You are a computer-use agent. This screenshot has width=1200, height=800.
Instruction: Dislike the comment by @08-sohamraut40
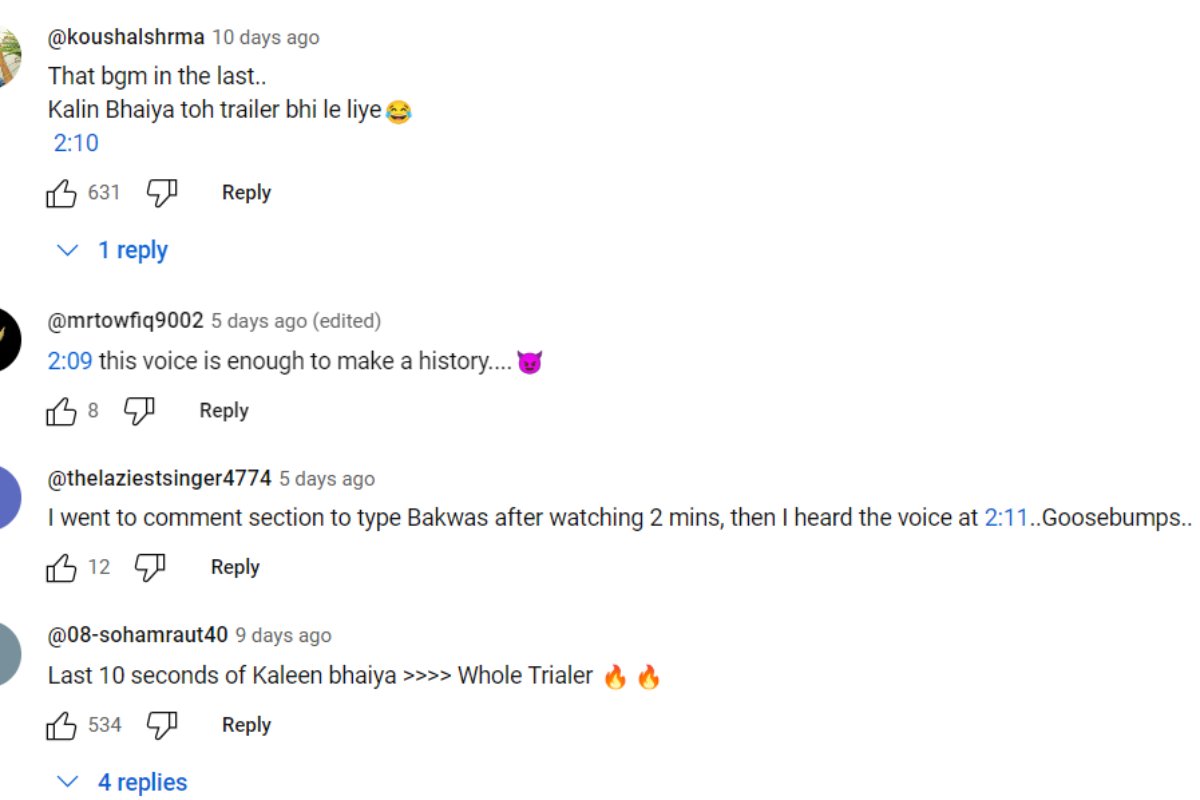point(162,725)
